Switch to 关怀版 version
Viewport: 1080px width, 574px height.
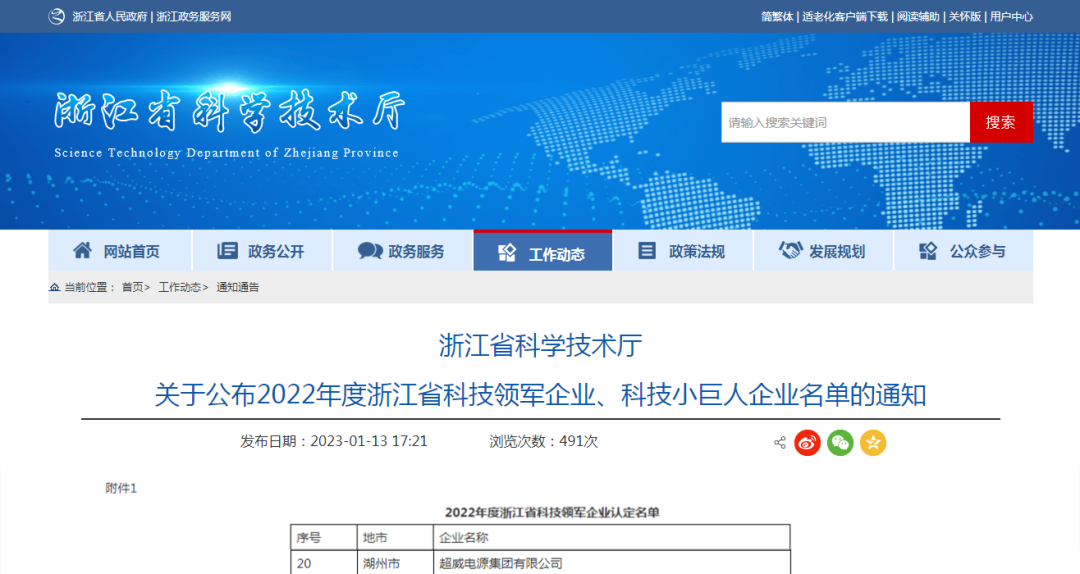point(964,17)
